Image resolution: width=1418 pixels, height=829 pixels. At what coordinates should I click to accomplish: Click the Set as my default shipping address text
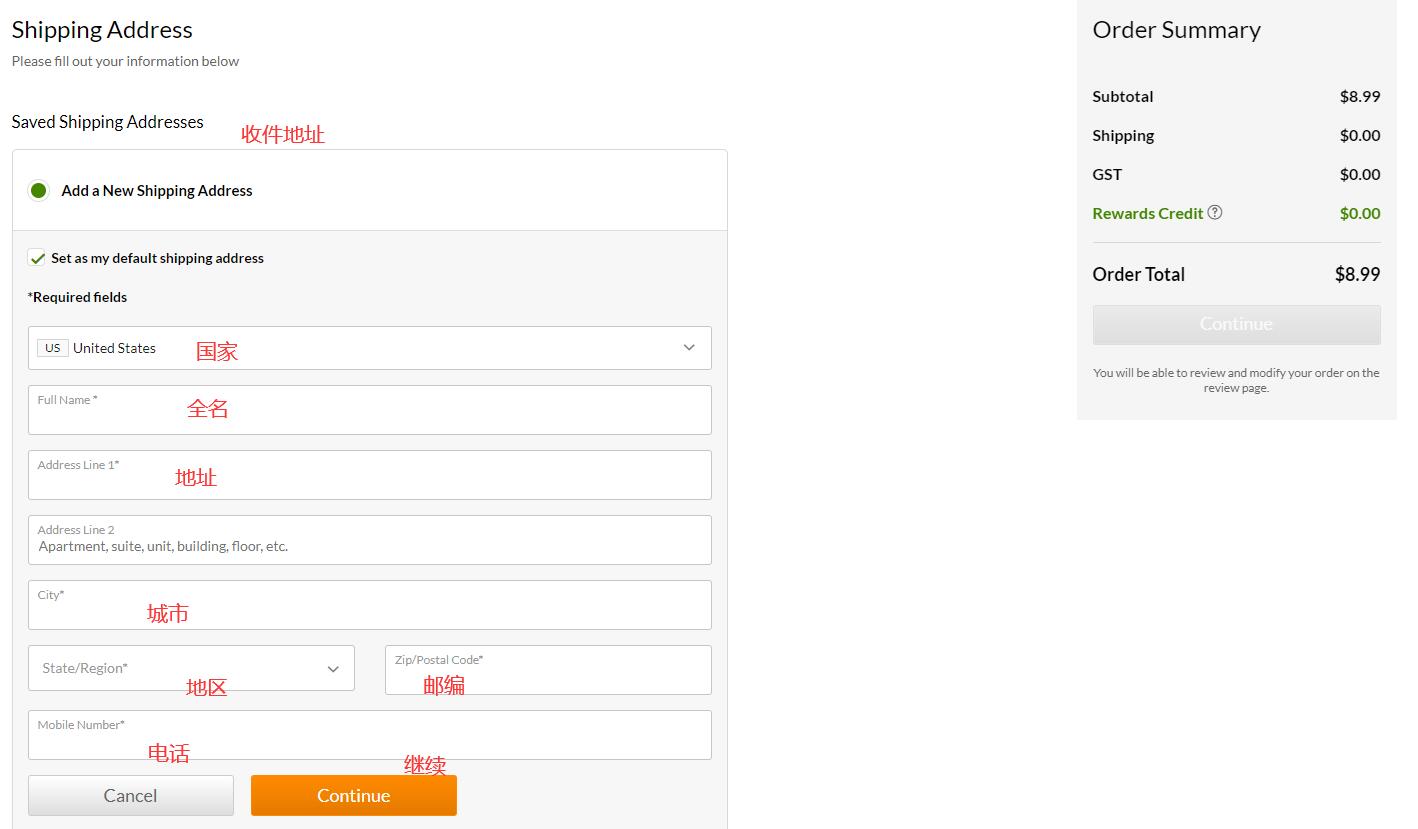click(157, 258)
